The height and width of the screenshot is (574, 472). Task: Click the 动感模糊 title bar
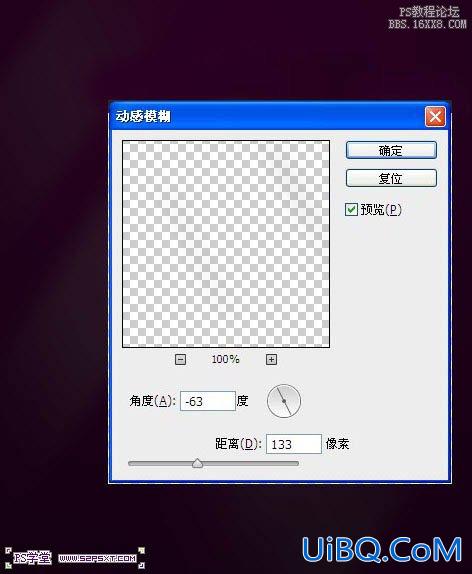tap(280, 116)
